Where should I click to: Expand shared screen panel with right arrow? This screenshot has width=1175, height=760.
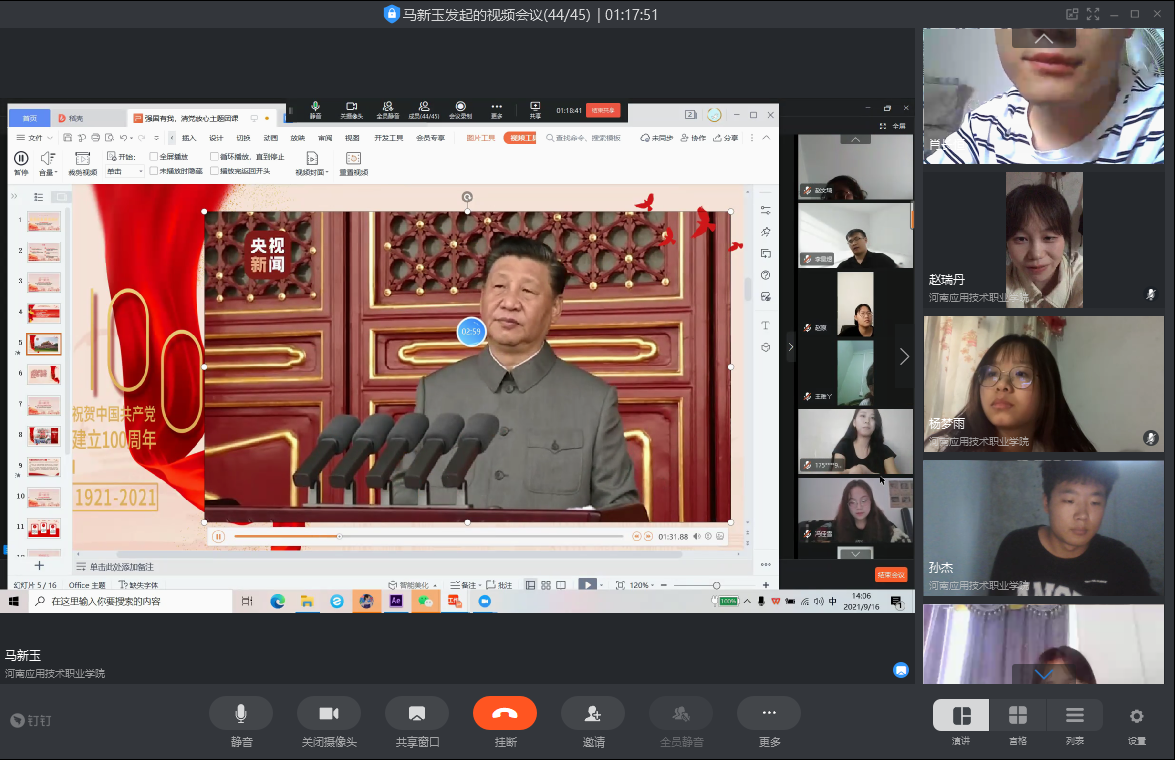pos(904,356)
